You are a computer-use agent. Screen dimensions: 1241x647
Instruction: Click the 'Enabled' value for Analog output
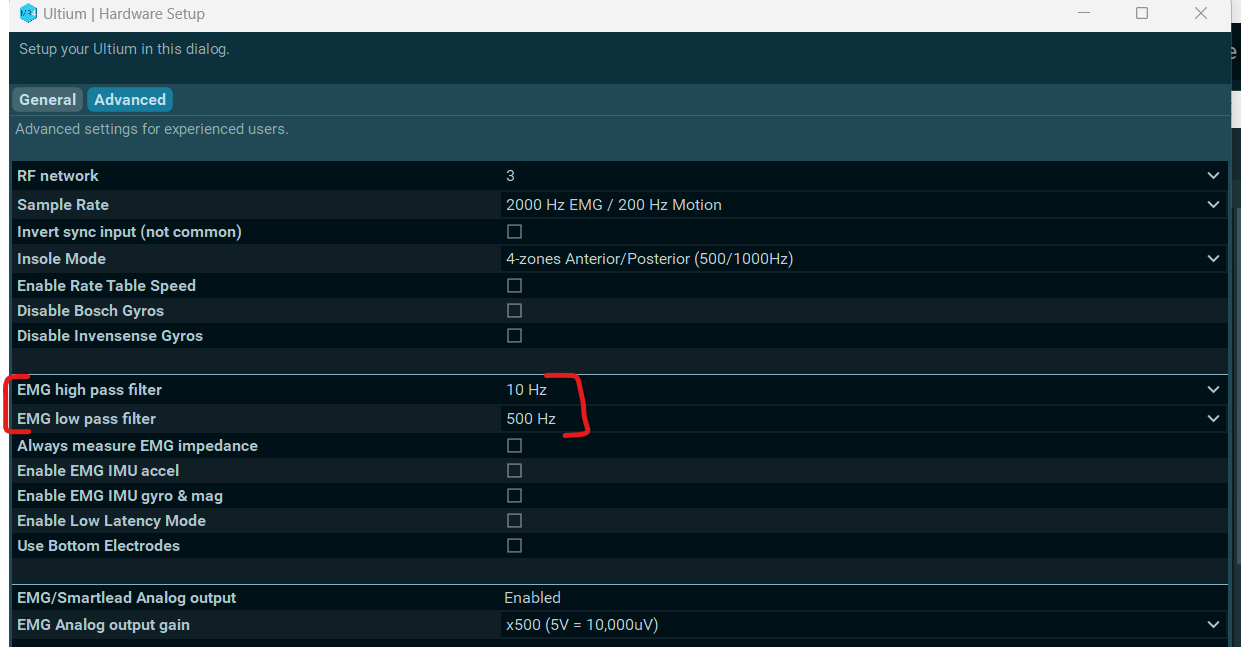click(532, 598)
